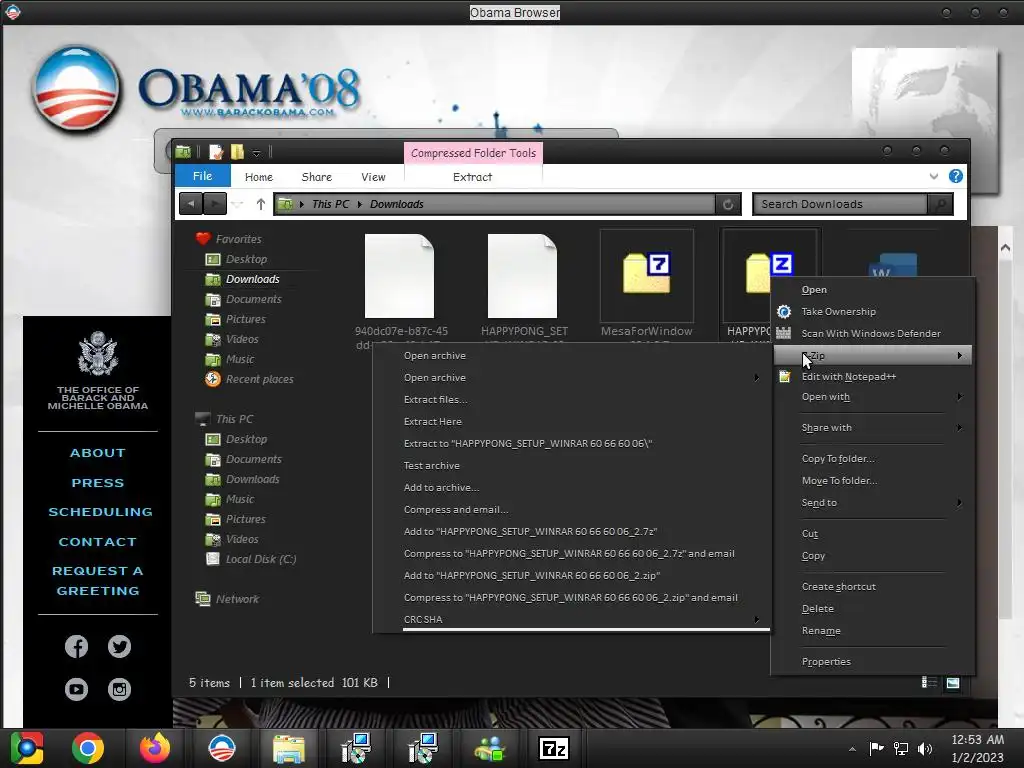This screenshot has width=1024, height=768.
Task: Refresh the Downloads address bar
Action: coord(728,204)
